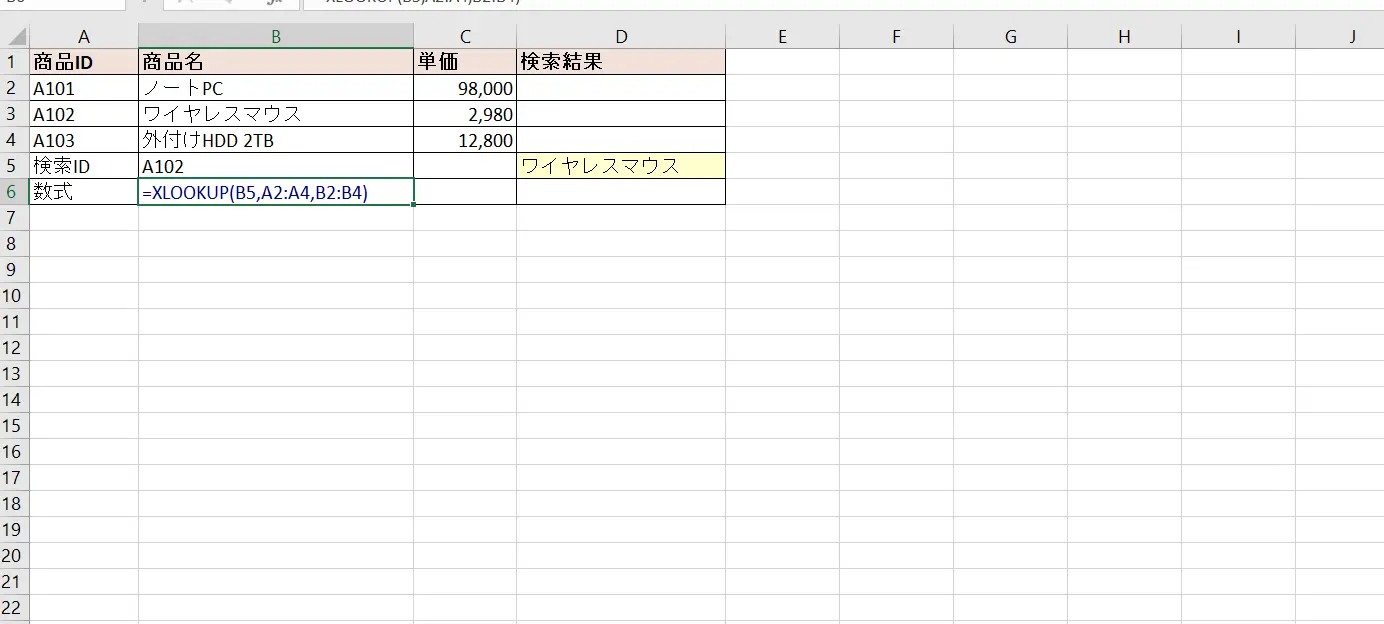This screenshot has width=1384, height=624.
Task: Click the 商品ID header cell
Action: coord(84,62)
